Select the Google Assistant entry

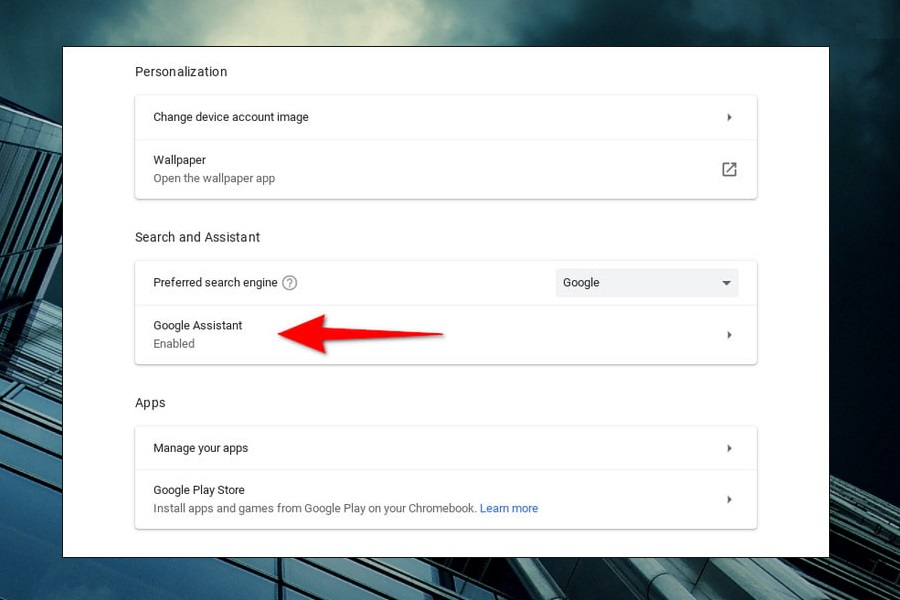coord(197,325)
